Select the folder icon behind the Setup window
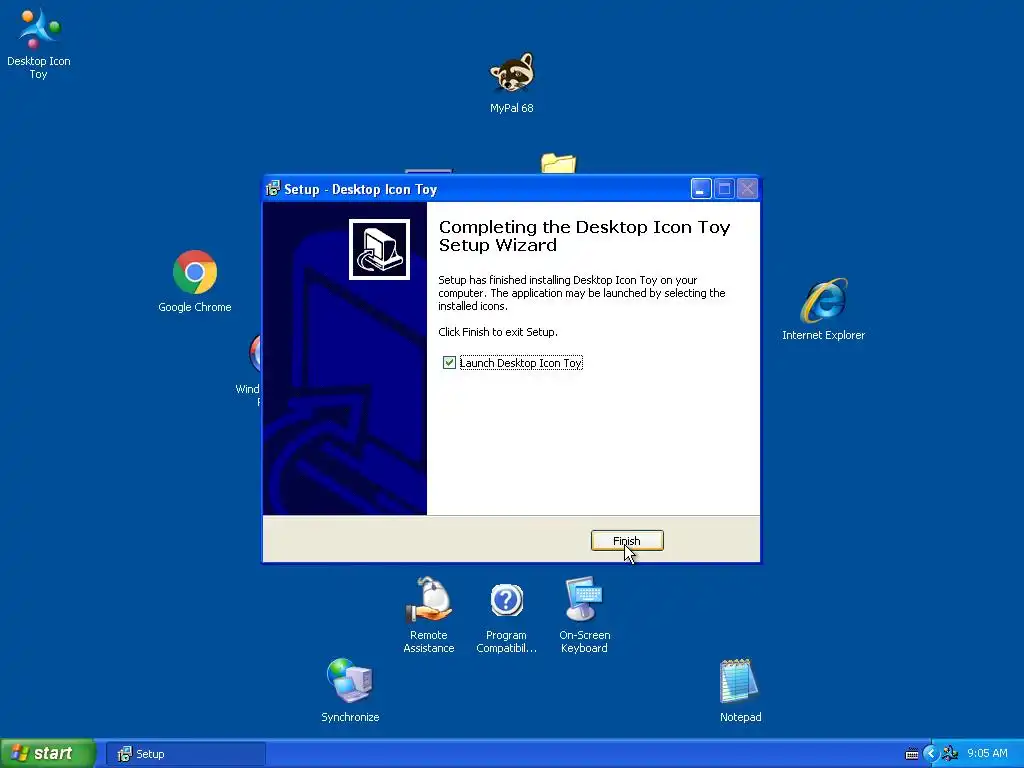Viewport: 1024px width, 768px height. point(558,164)
